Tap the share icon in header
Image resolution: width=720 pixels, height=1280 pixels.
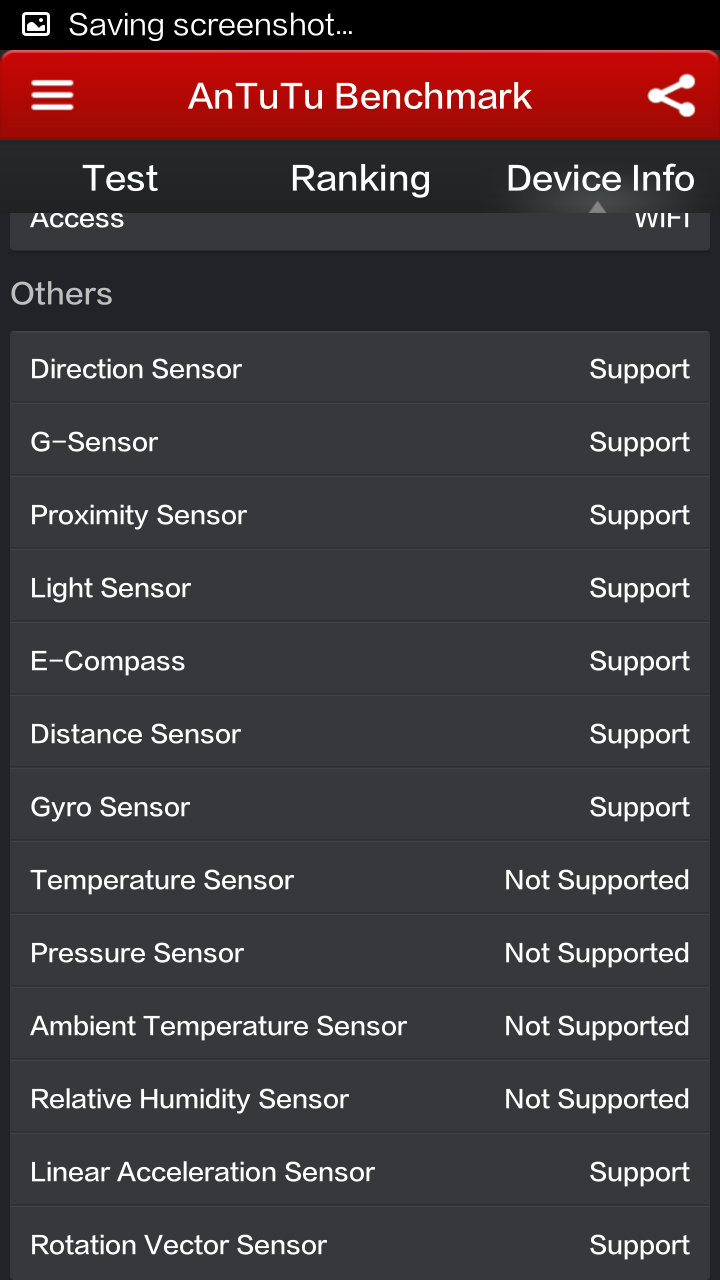click(671, 96)
